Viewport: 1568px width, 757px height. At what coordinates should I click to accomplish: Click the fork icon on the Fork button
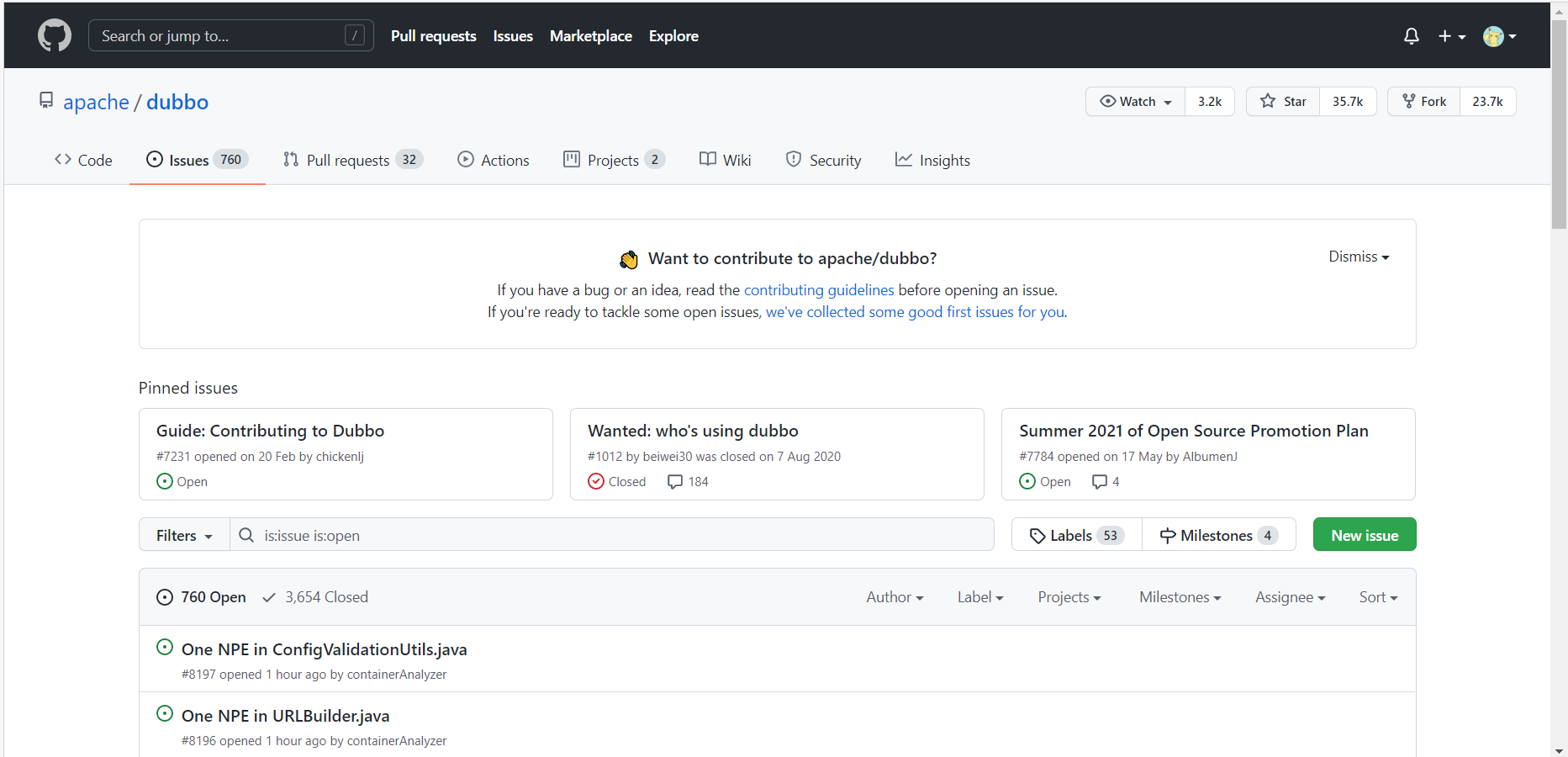click(x=1409, y=101)
